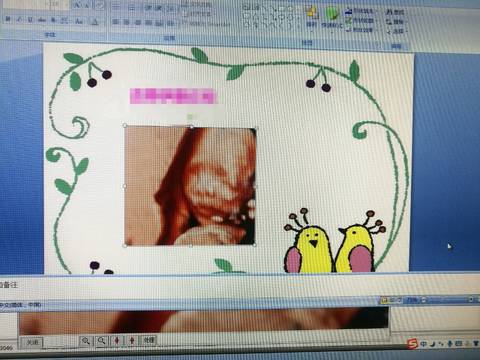Toggle Chinese/English mode on the IME bar
Viewport: 480px width, 360px height.
[x=423, y=343]
